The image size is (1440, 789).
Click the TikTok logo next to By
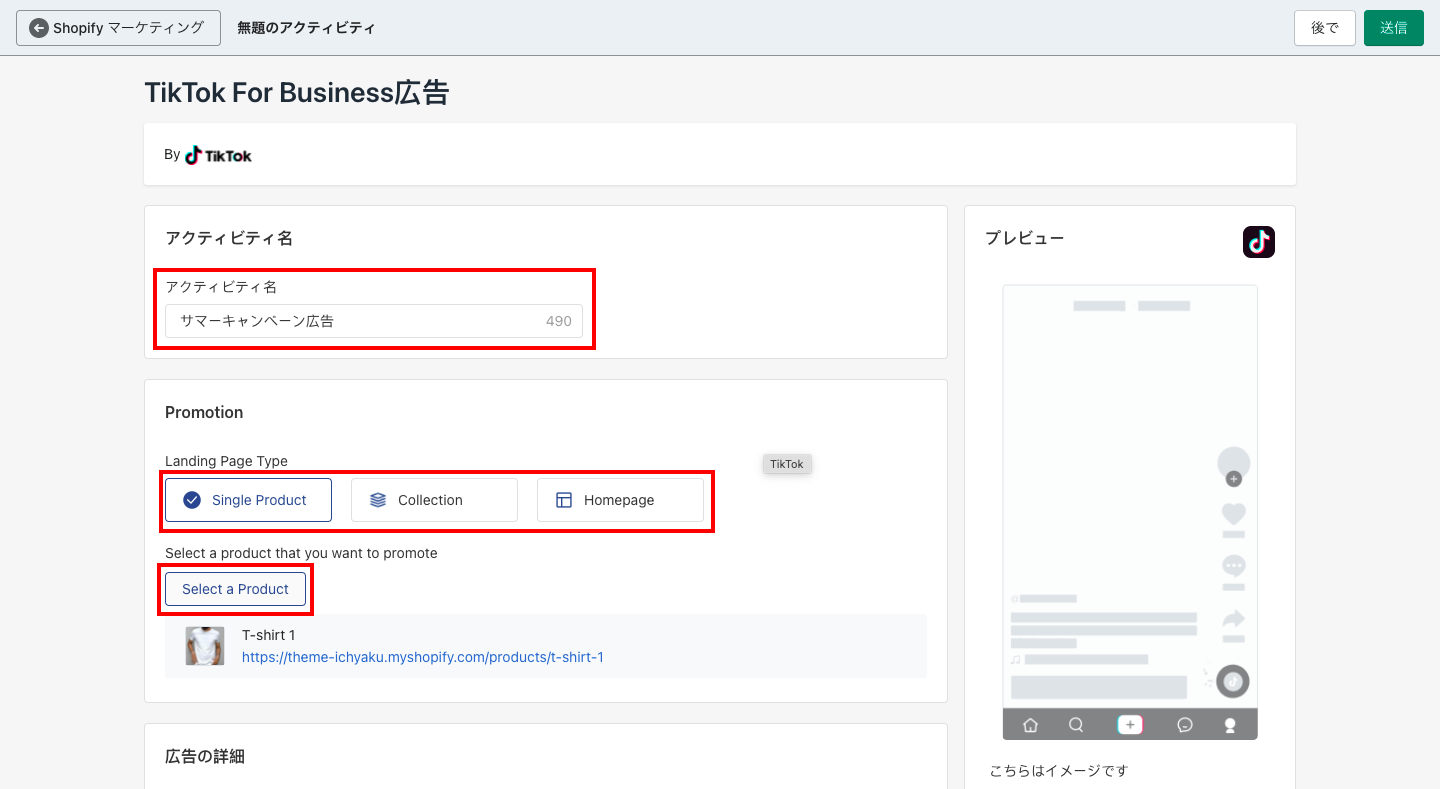tap(218, 155)
